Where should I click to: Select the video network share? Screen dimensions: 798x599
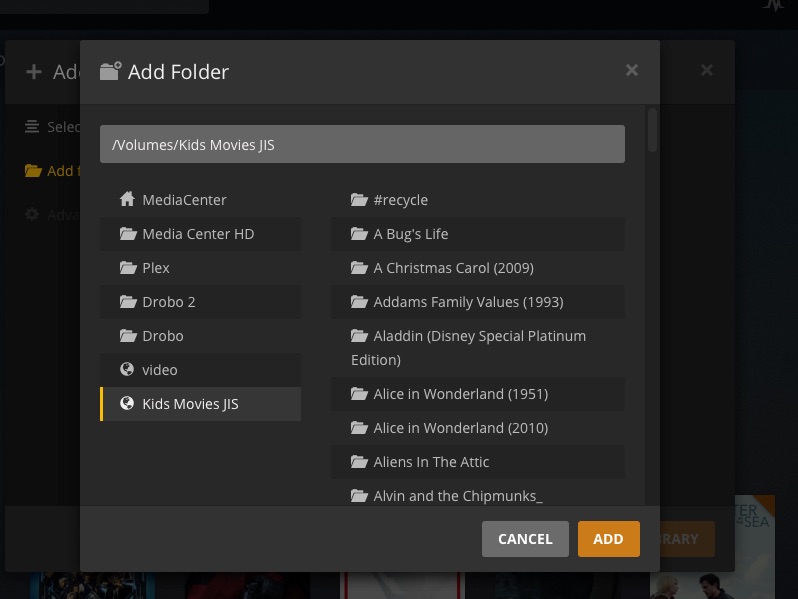click(201, 370)
